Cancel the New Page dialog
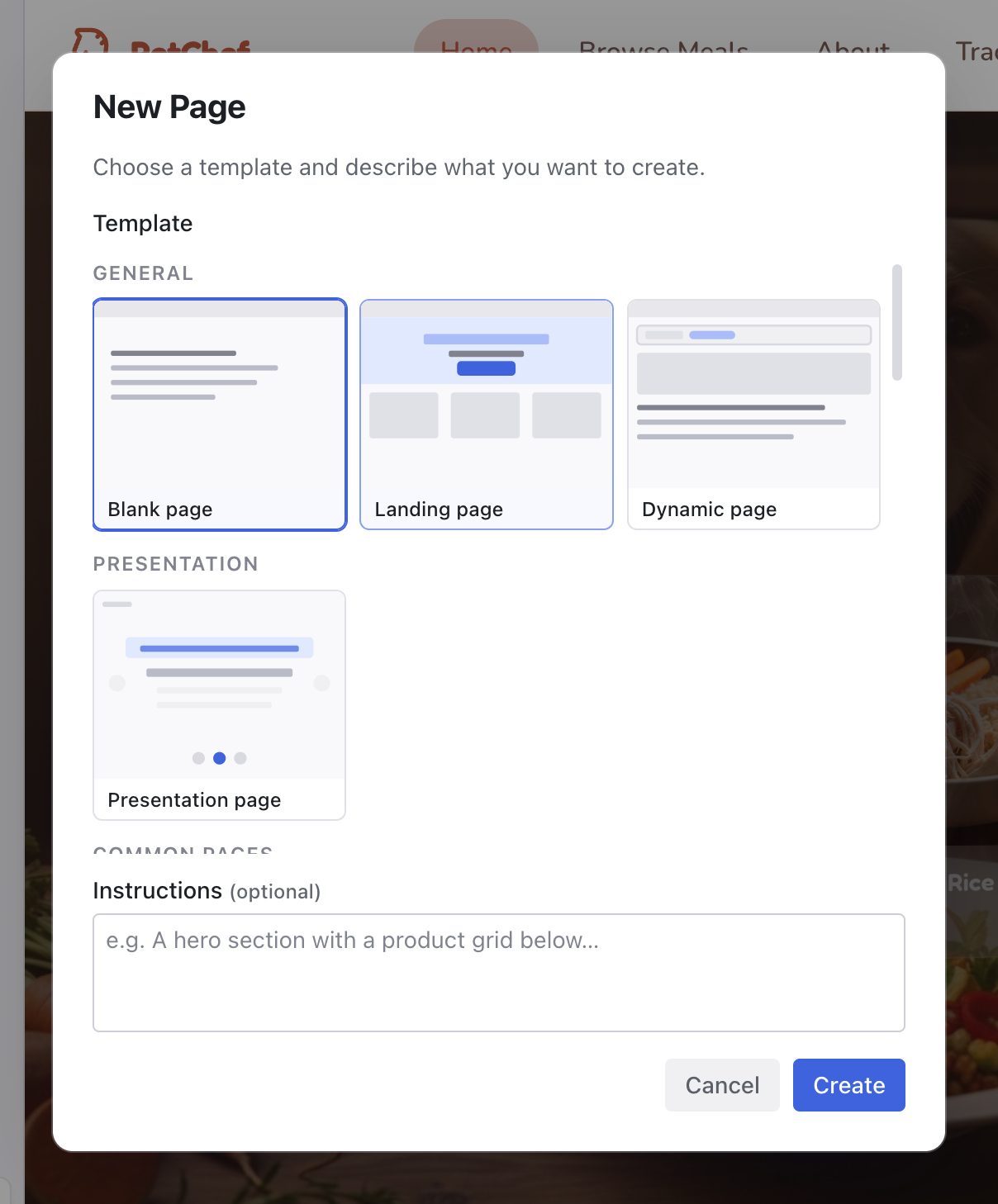Screen dimensions: 998x1204 click(x=722, y=1085)
